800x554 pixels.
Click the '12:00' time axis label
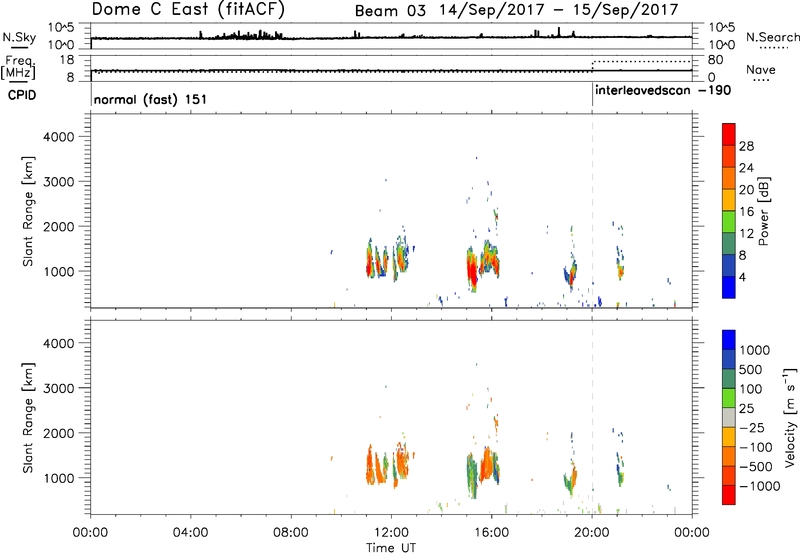[x=391, y=533]
